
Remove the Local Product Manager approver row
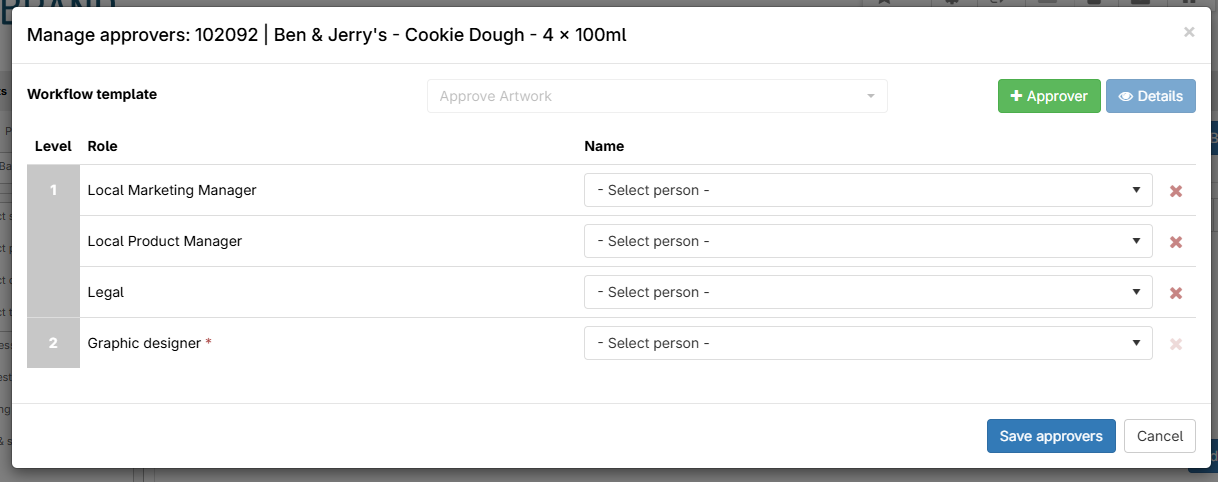(1176, 242)
